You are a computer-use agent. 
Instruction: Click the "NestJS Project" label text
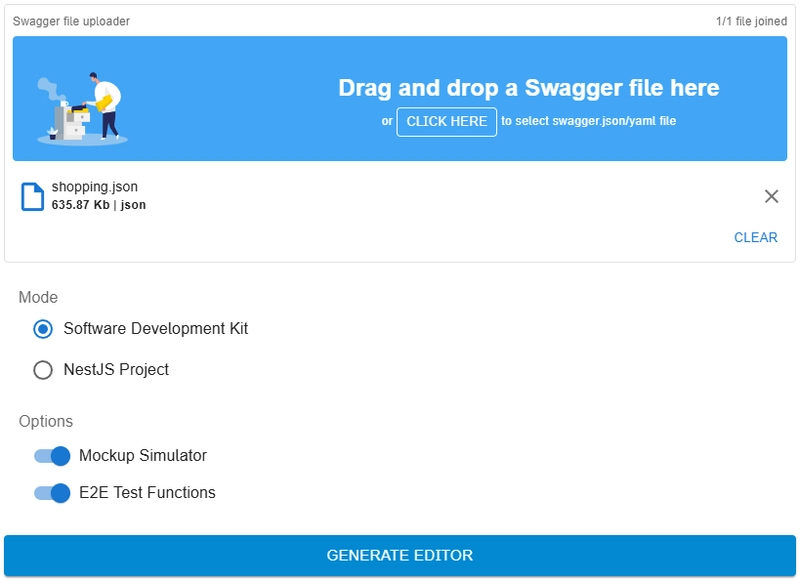(x=116, y=370)
